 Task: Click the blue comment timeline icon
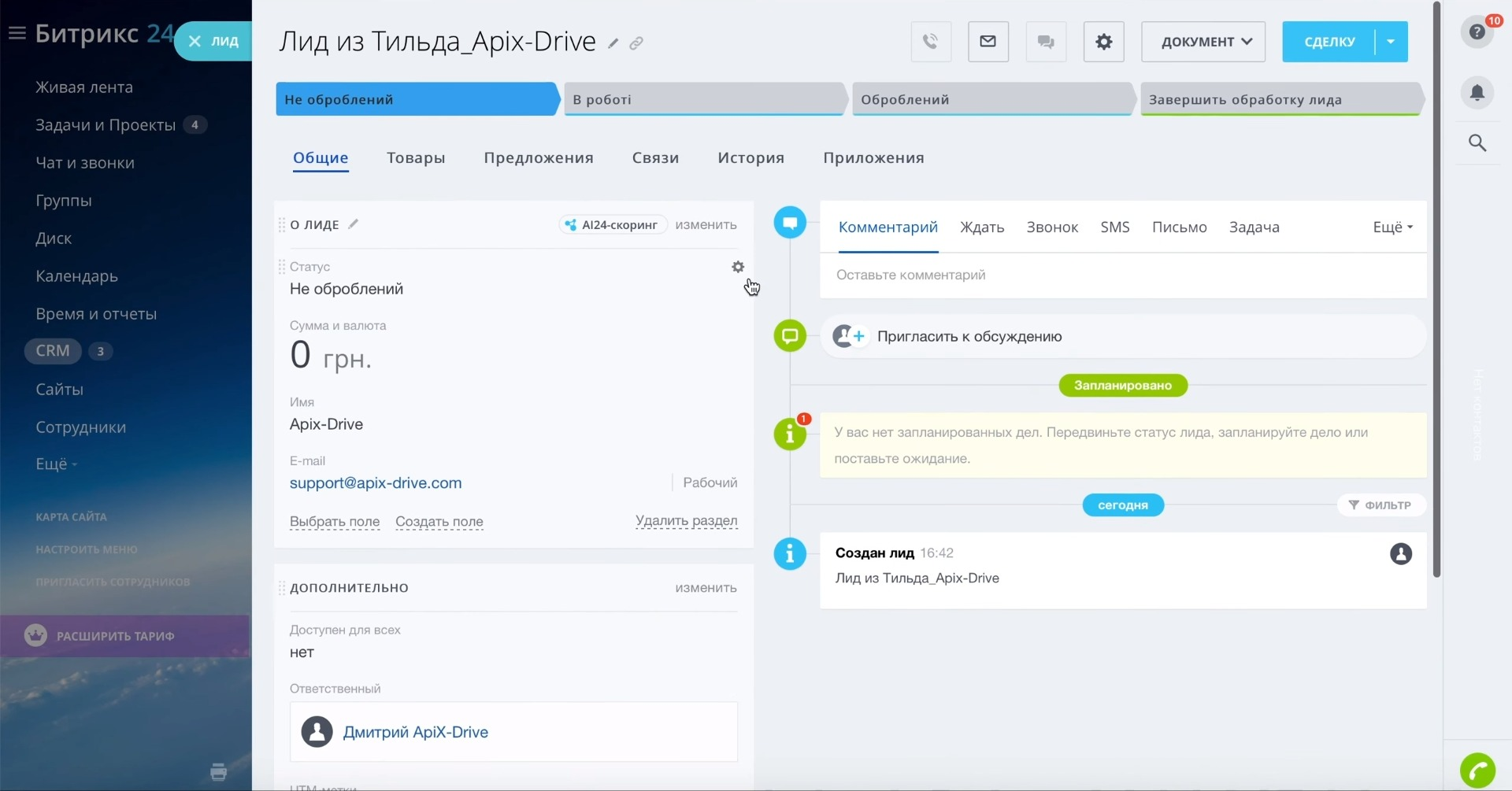point(790,223)
